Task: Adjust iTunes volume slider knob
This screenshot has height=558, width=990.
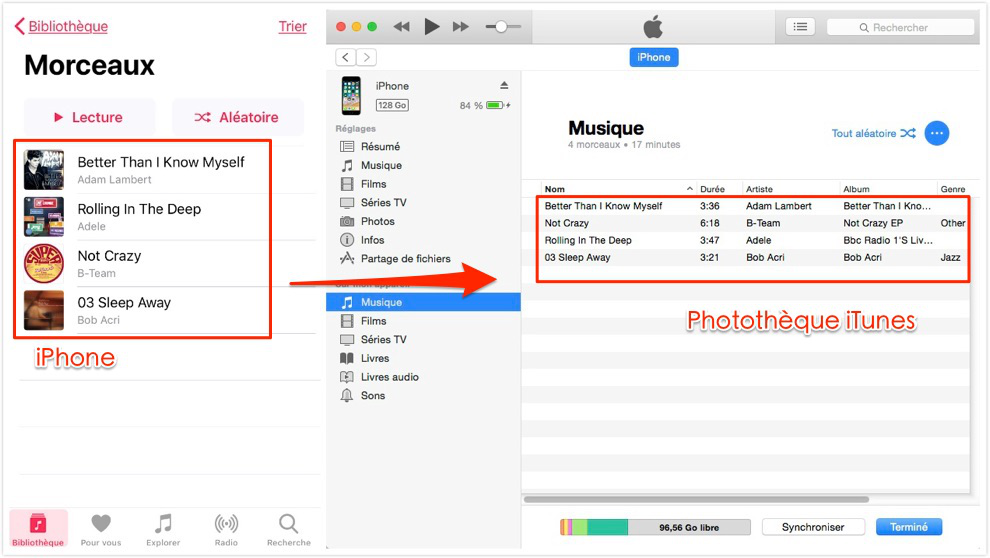Action: click(x=501, y=27)
